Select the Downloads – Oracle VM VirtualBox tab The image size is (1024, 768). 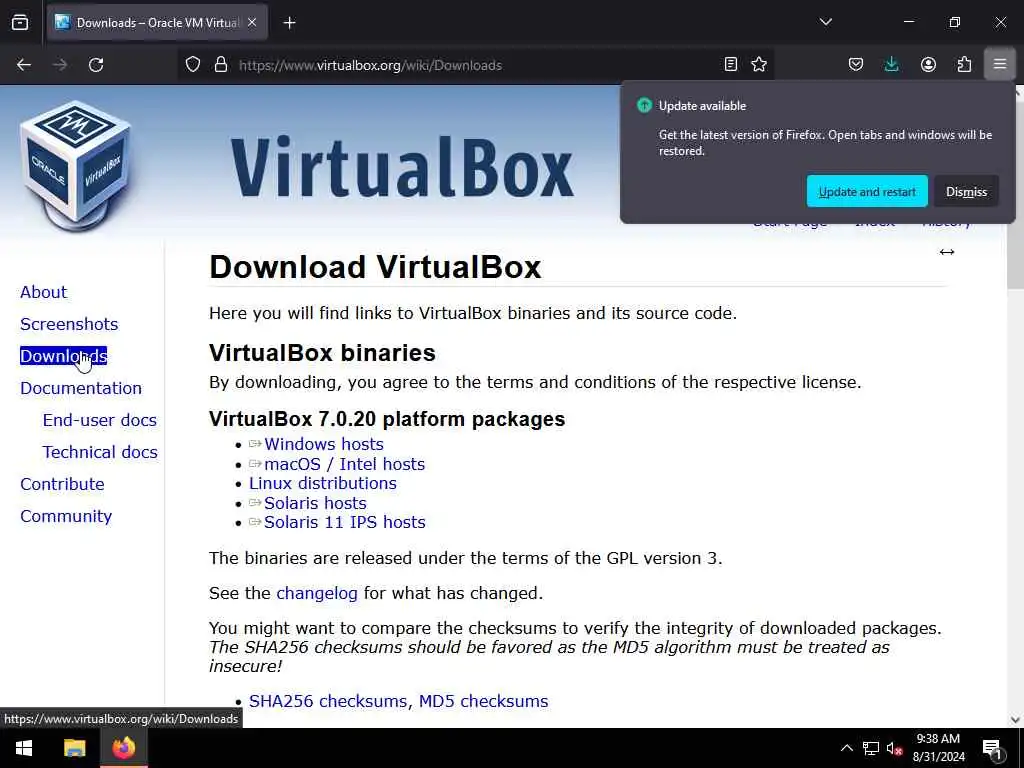point(157,23)
